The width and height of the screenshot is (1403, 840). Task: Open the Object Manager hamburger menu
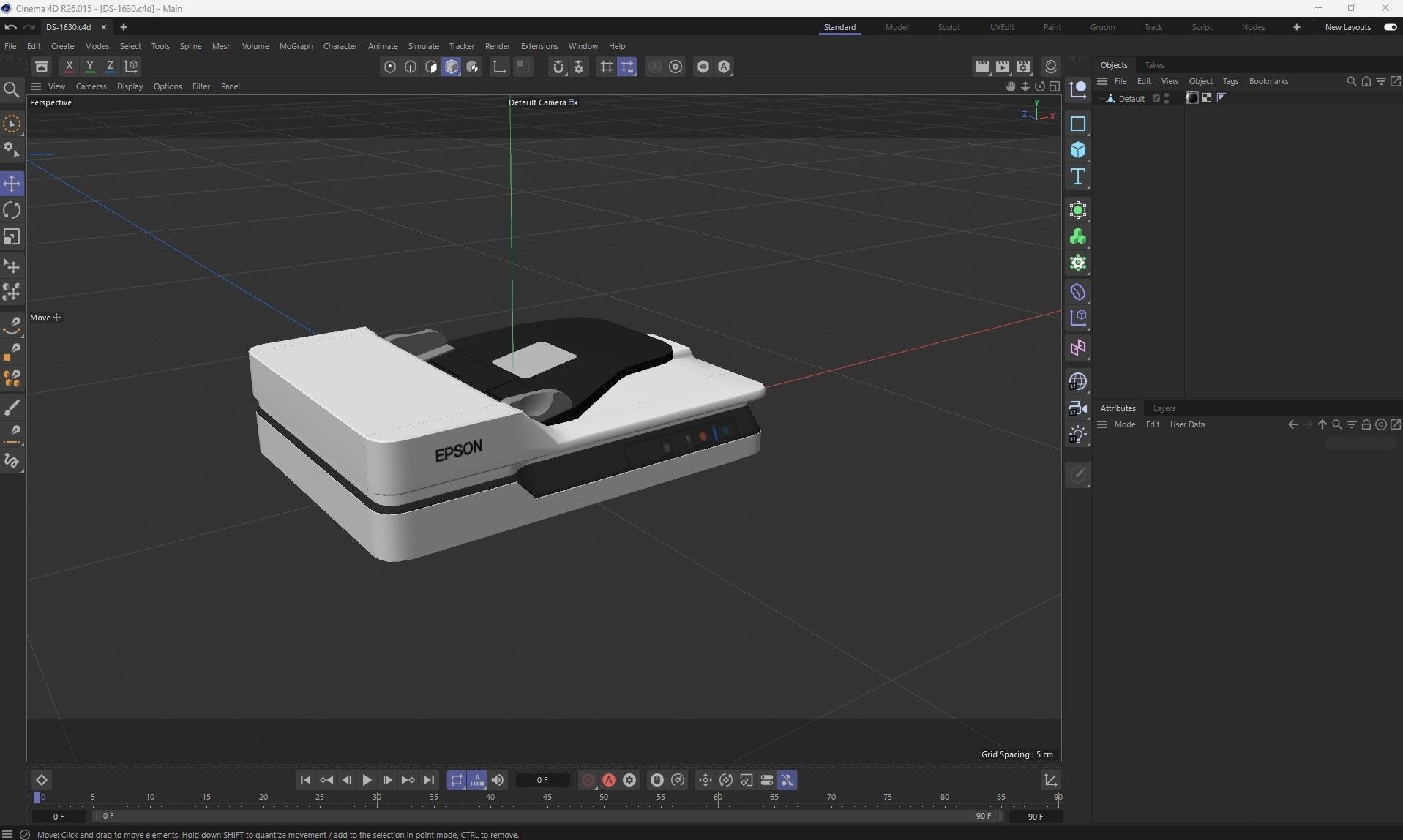pos(1102,81)
